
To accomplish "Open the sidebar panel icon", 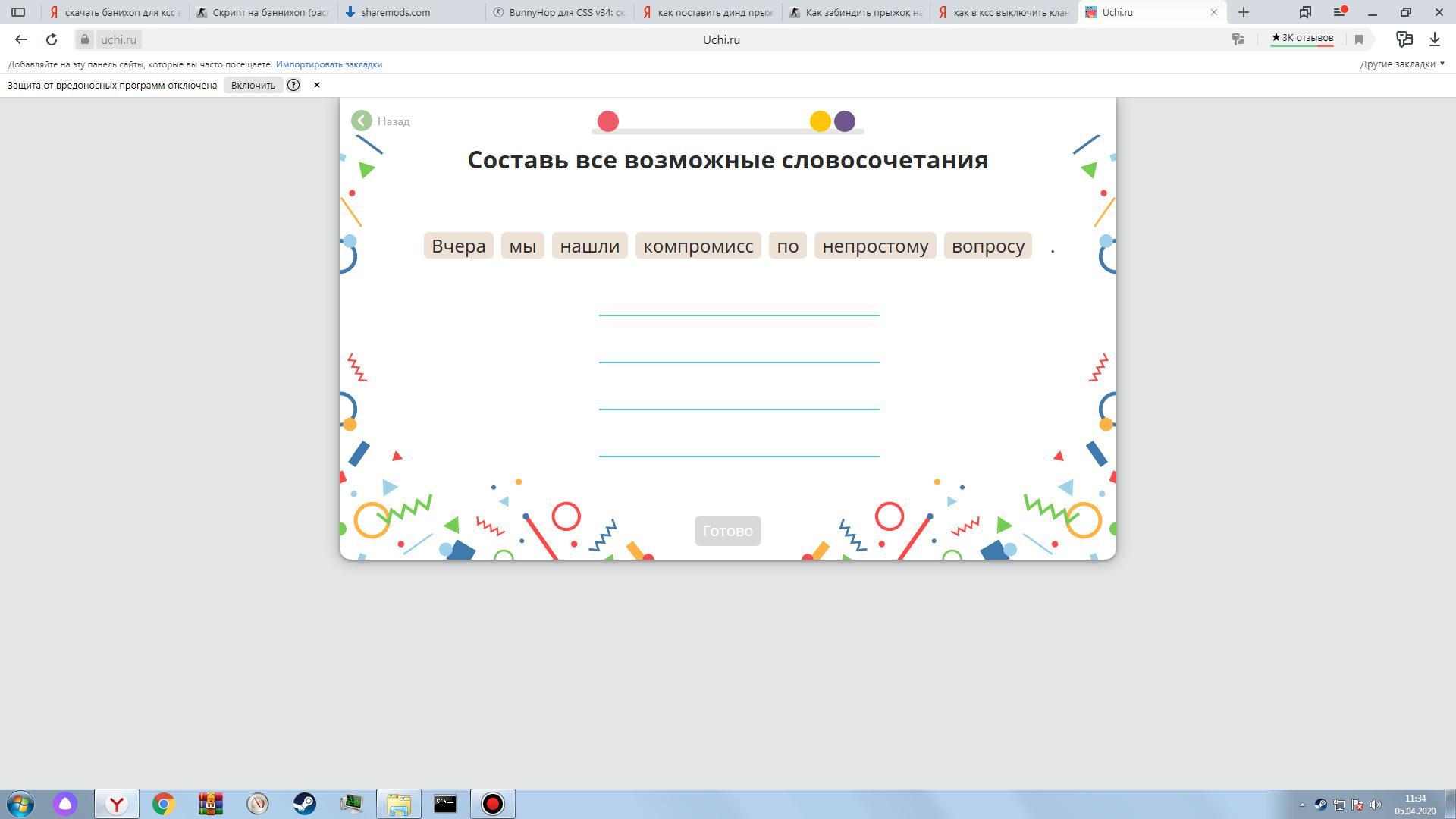I will [x=18, y=12].
